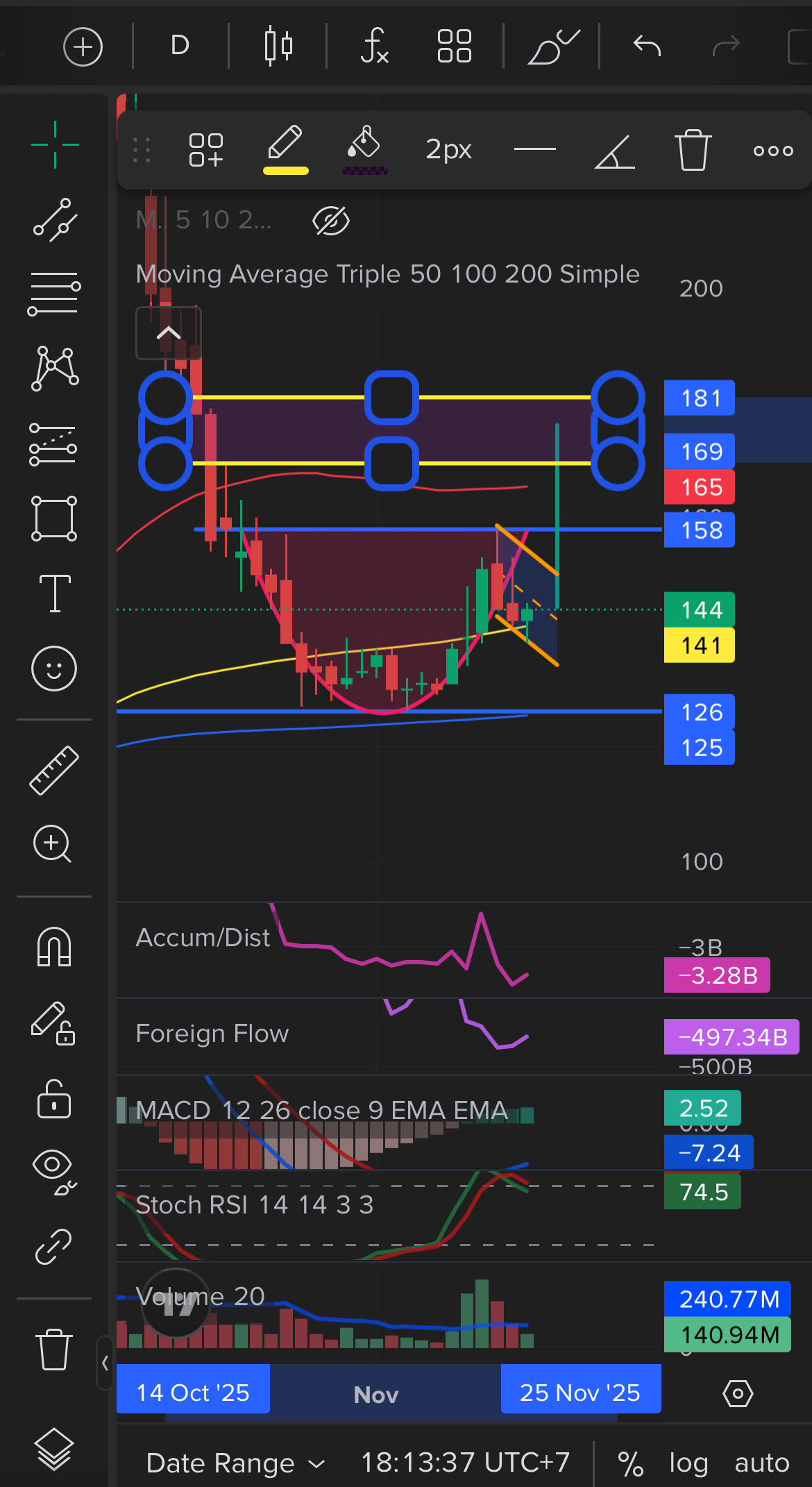Image resolution: width=812 pixels, height=1487 pixels.
Task: Click the 18:13:37 UTC+7 timezone button
Action: [x=465, y=1463]
